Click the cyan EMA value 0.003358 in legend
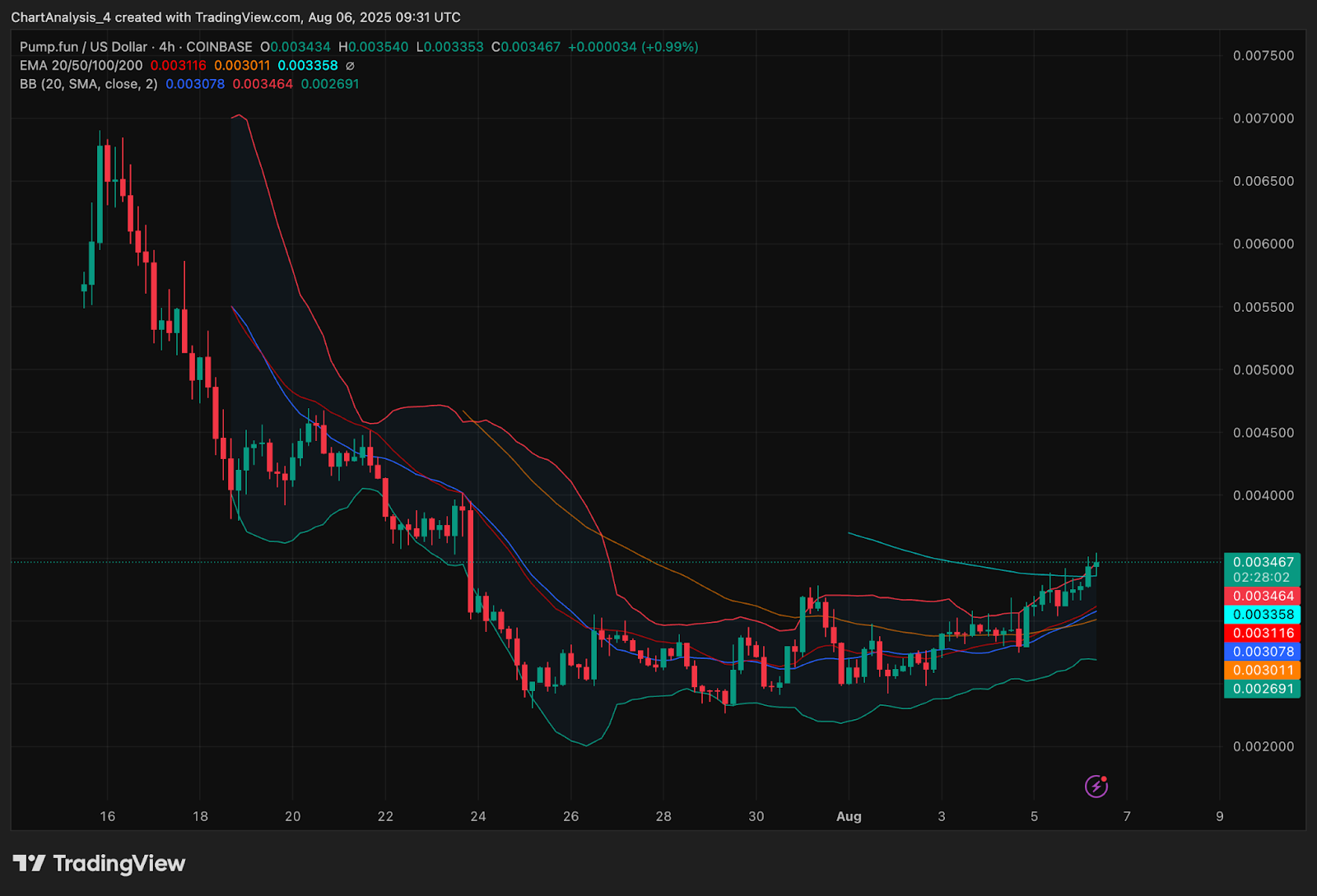The width and height of the screenshot is (1317, 896). tap(307, 66)
